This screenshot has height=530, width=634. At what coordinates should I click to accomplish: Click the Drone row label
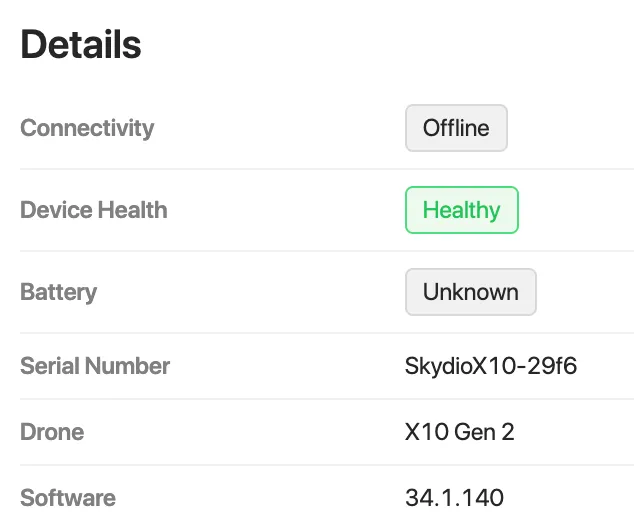(x=52, y=432)
